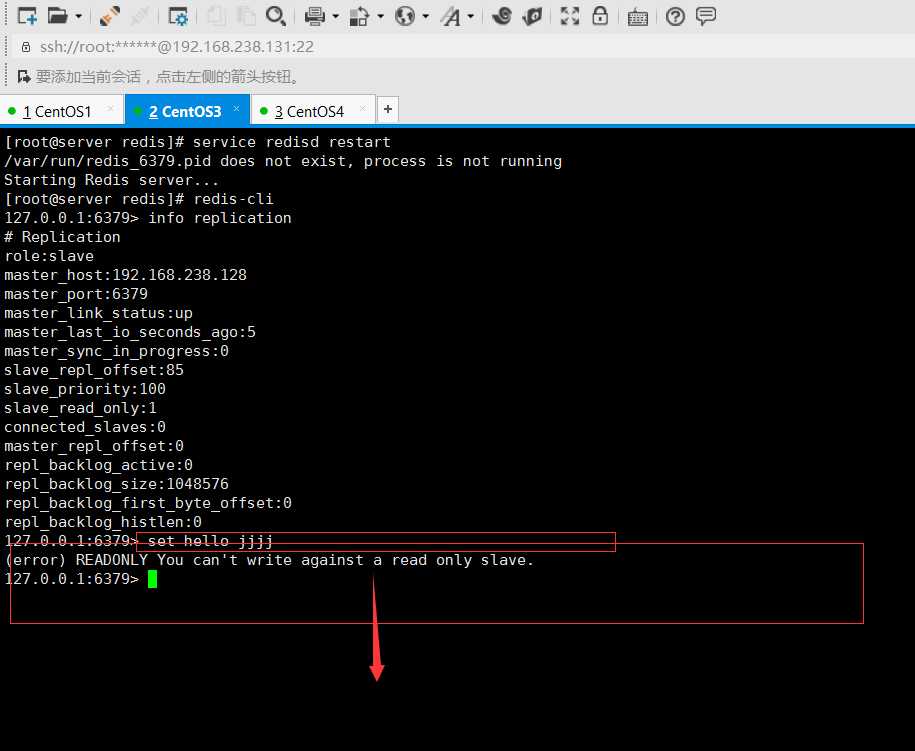This screenshot has height=751, width=915.
Task: Click the Font icon
Action: pos(450,16)
